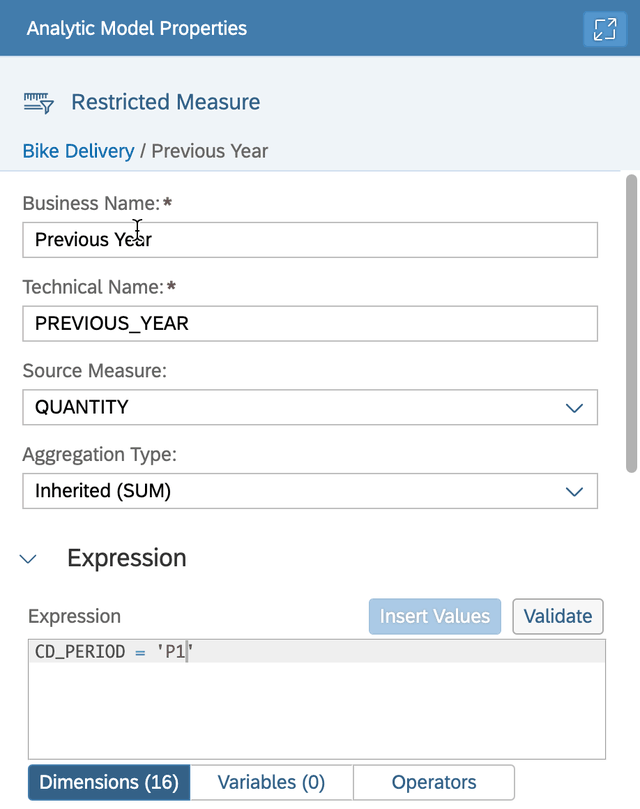
Task: Open the Operators tab
Action: 434,782
